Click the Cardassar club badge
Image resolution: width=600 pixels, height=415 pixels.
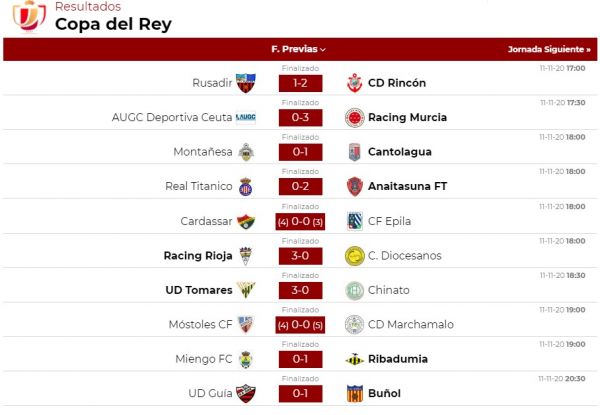(x=246, y=221)
